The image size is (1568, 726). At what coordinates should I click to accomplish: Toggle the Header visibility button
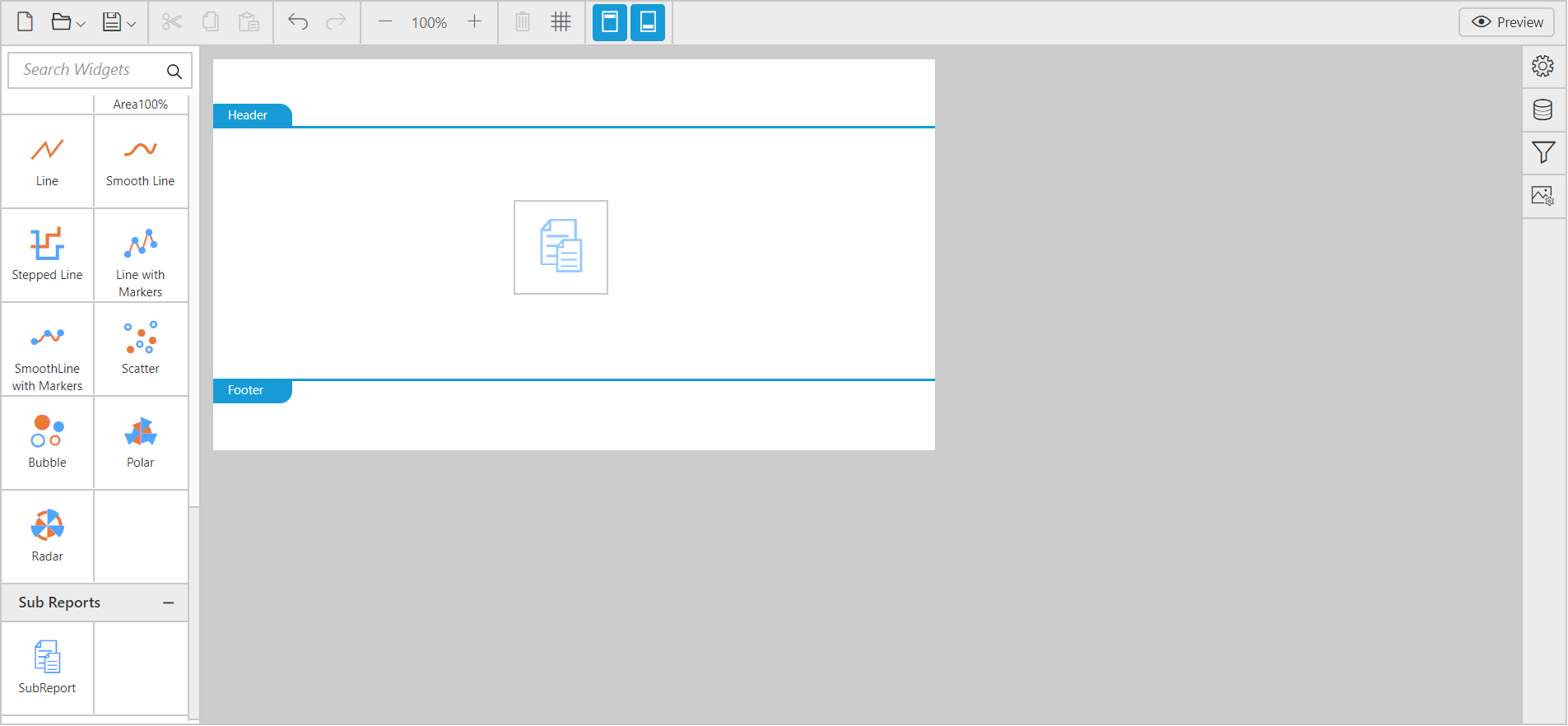(x=610, y=22)
